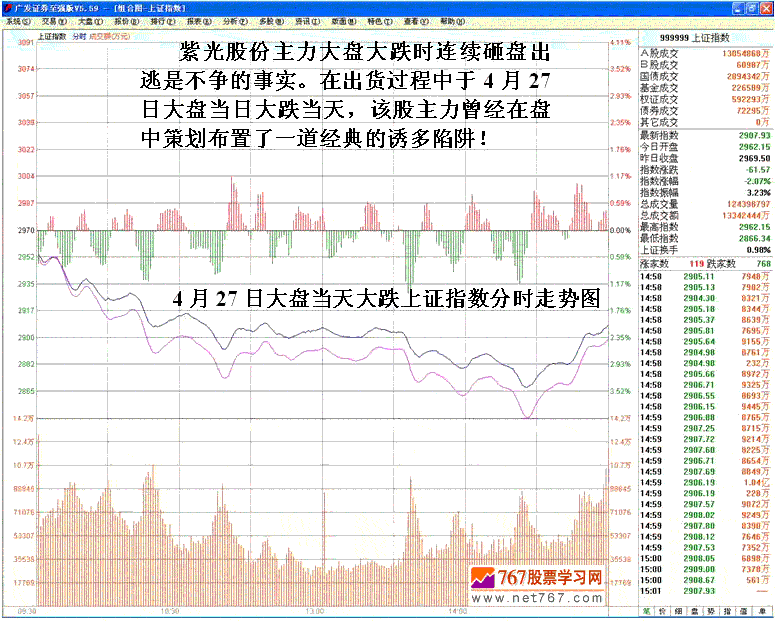Switch to the 笔 tab at bottom right

[x=647, y=609]
